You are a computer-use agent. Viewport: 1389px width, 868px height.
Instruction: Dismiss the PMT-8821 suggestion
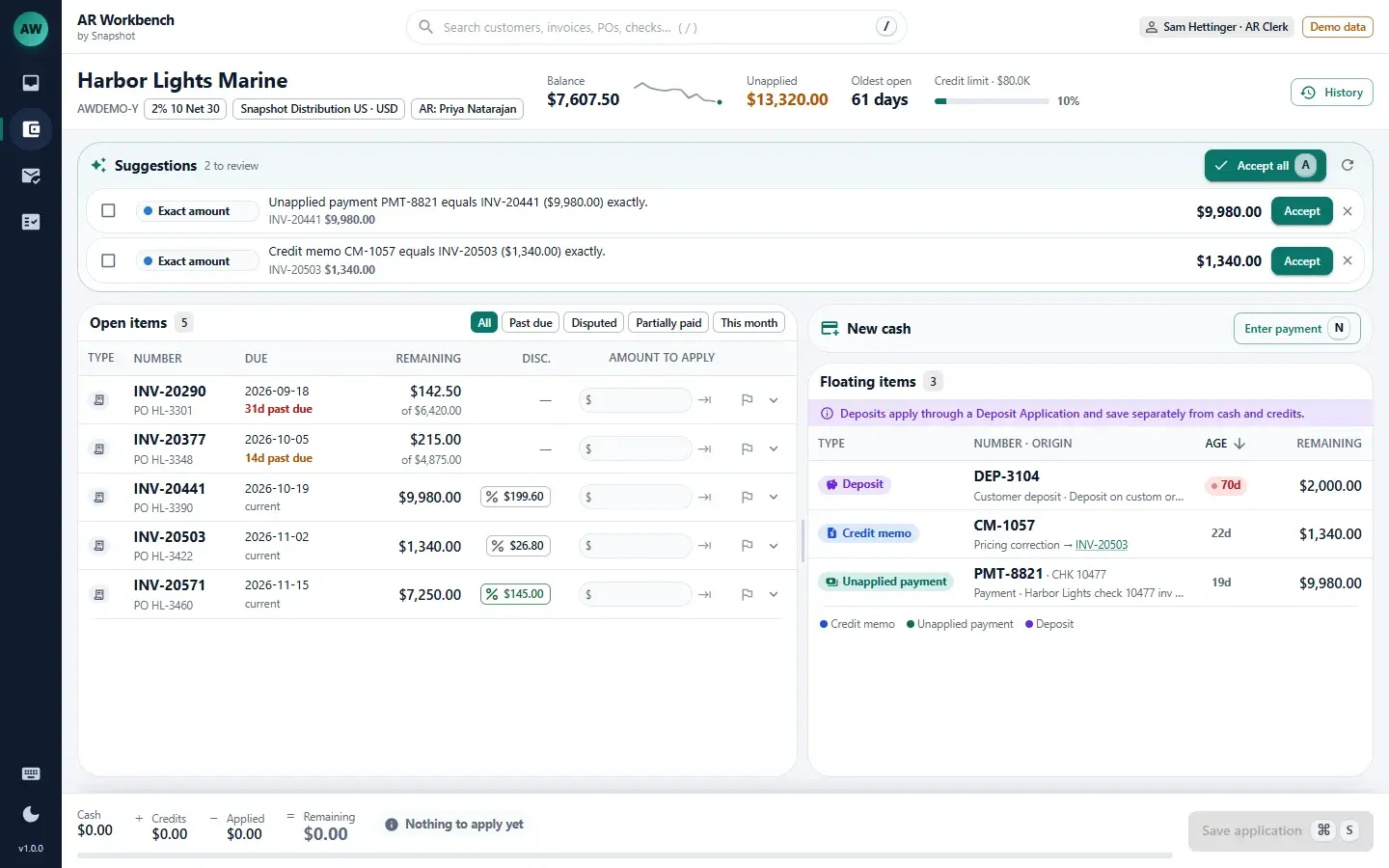point(1348,211)
